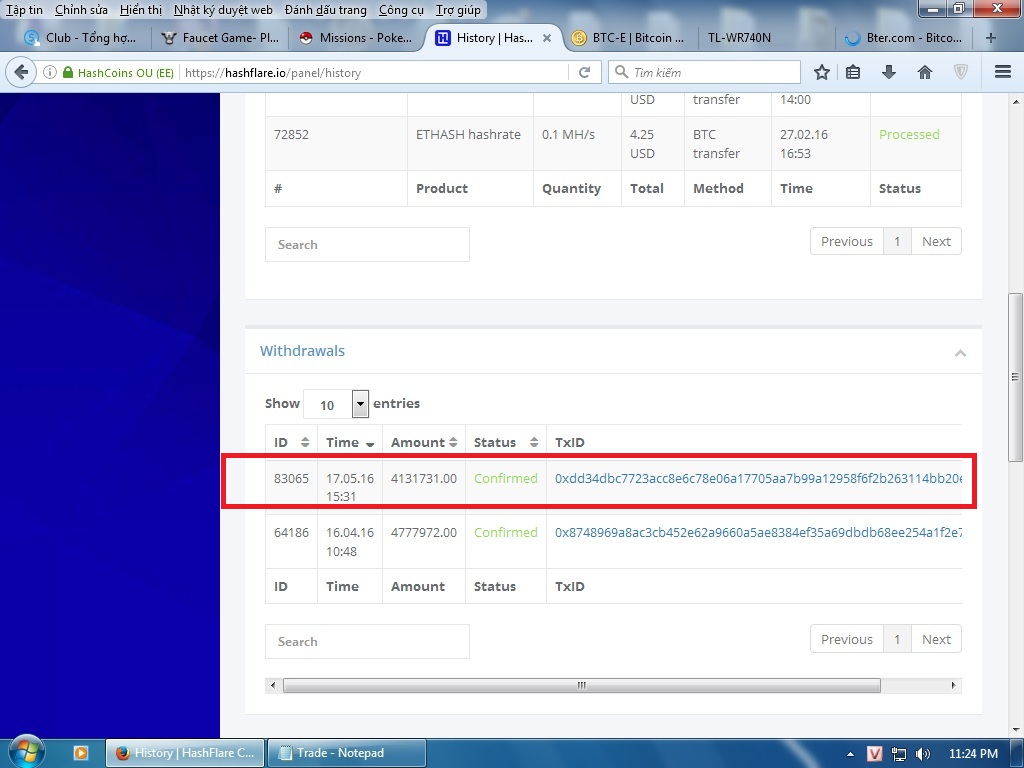This screenshot has width=1024, height=768.
Task: Open Nhật ký duyệt web menu
Action: (x=223, y=10)
